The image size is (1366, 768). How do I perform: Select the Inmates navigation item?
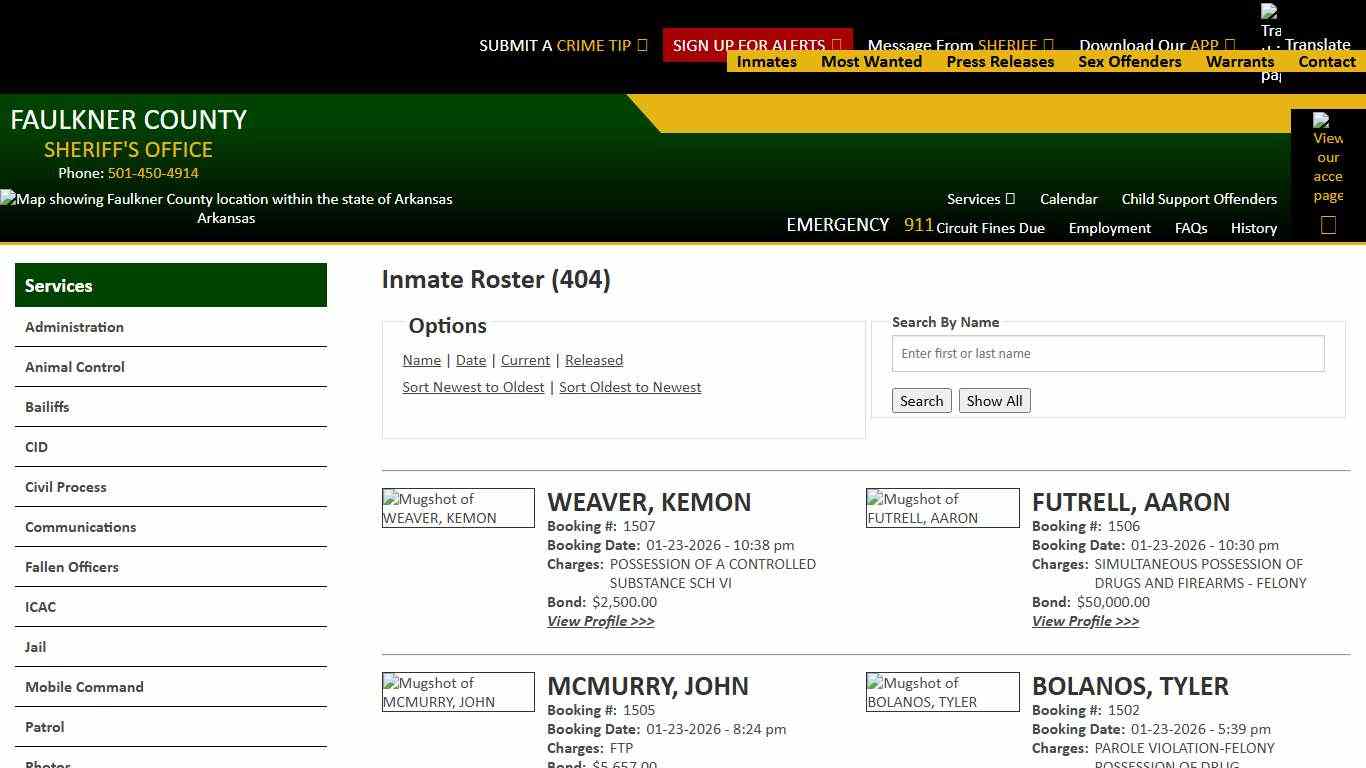[x=767, y=61]
